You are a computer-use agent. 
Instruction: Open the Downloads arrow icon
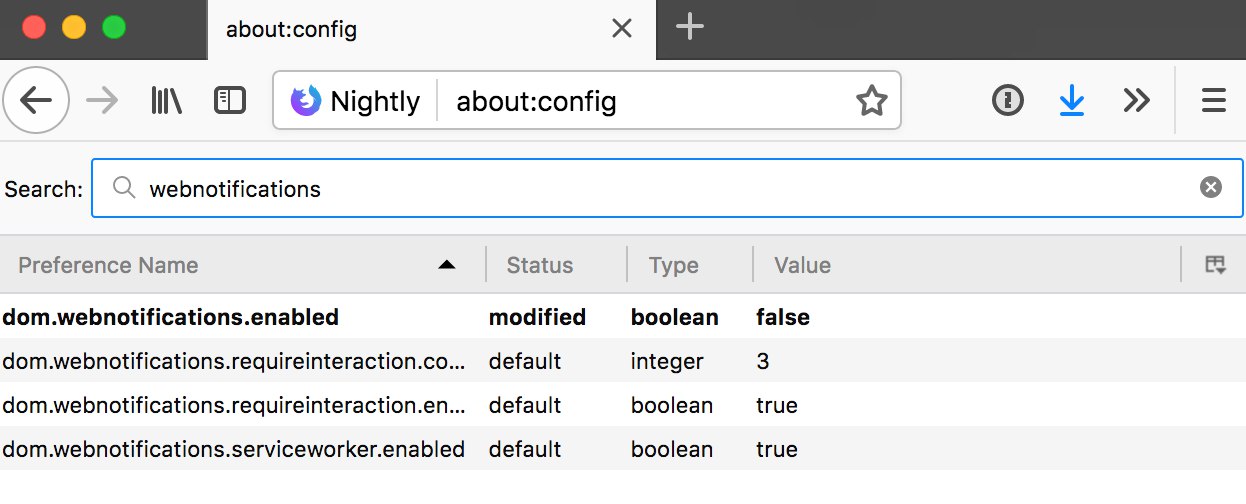pos(1071,100)
